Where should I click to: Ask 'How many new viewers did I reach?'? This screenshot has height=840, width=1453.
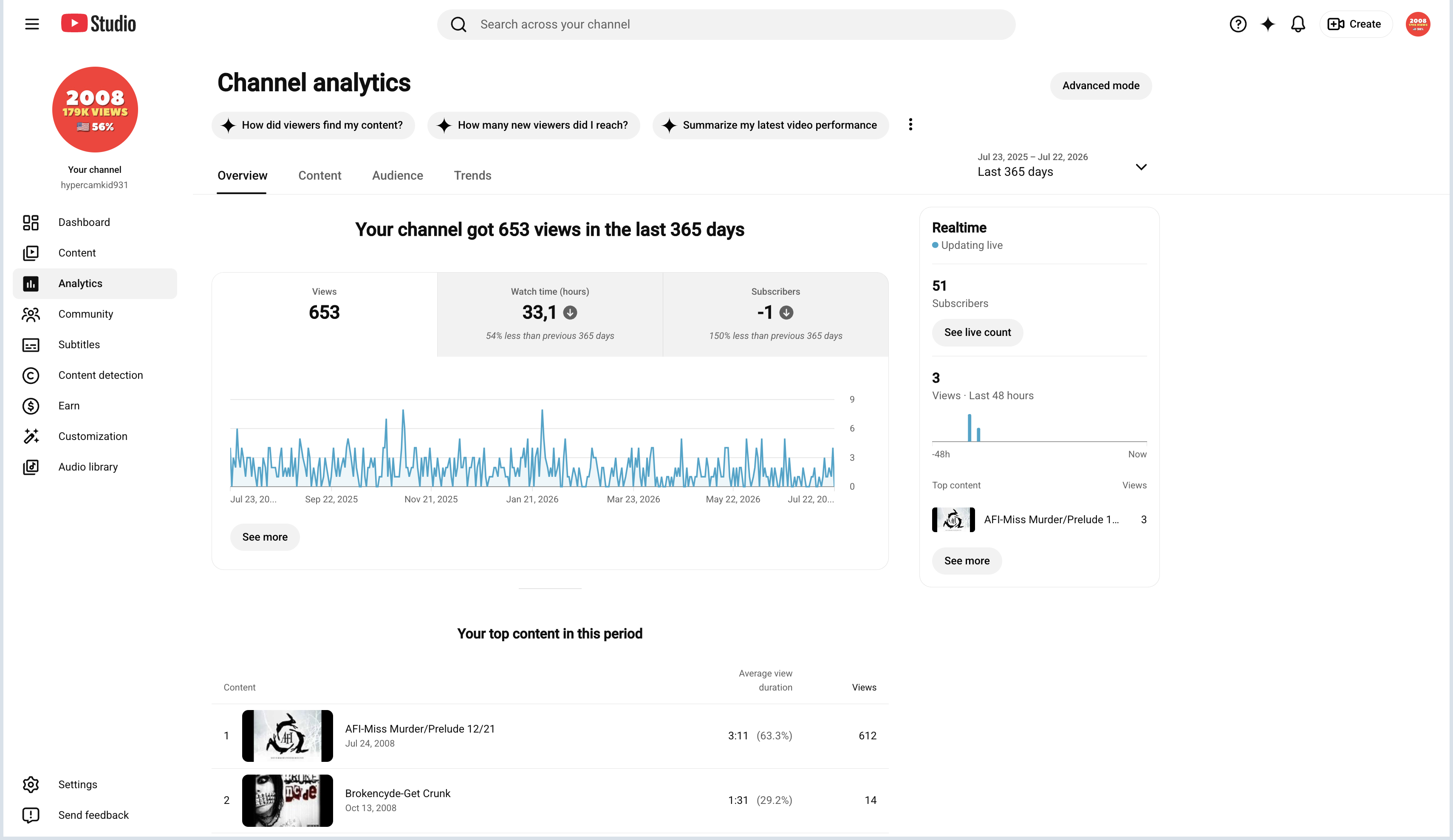point(533,125)
